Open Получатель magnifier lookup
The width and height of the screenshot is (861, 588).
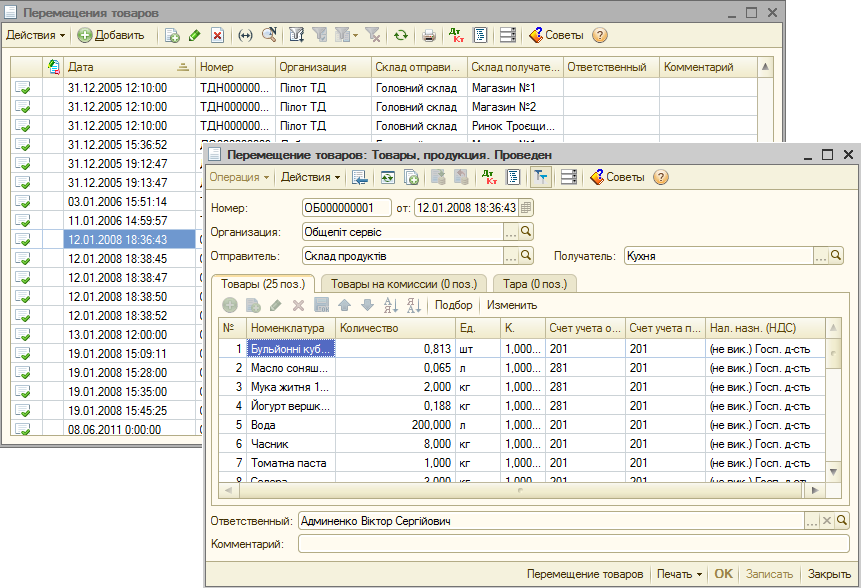[x=836, y=256]
